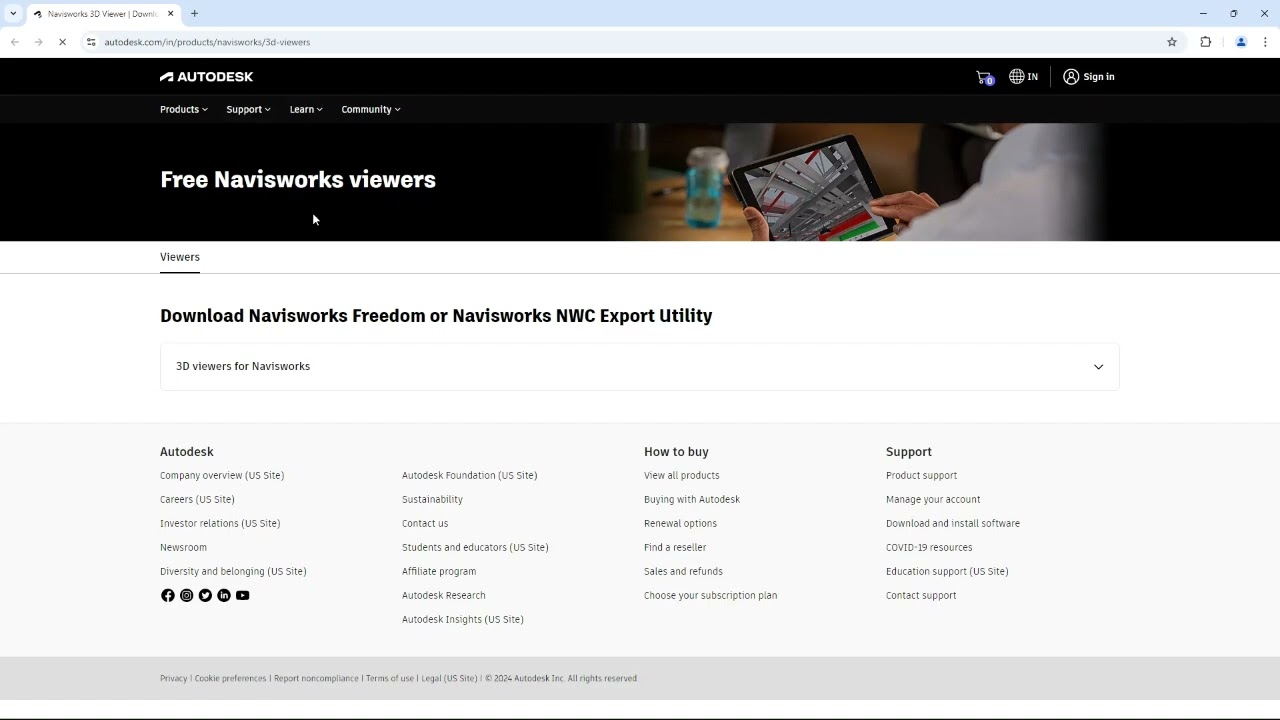The height and width of the screenshot is (720, 1280).
Task: Open the globe region selector IN
Action: click(1023, 77)
